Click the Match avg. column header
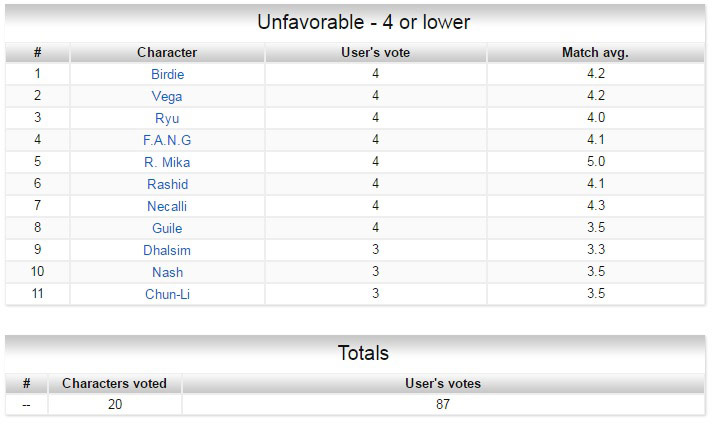This screenshot has height=424, width=713. [596, 52]
